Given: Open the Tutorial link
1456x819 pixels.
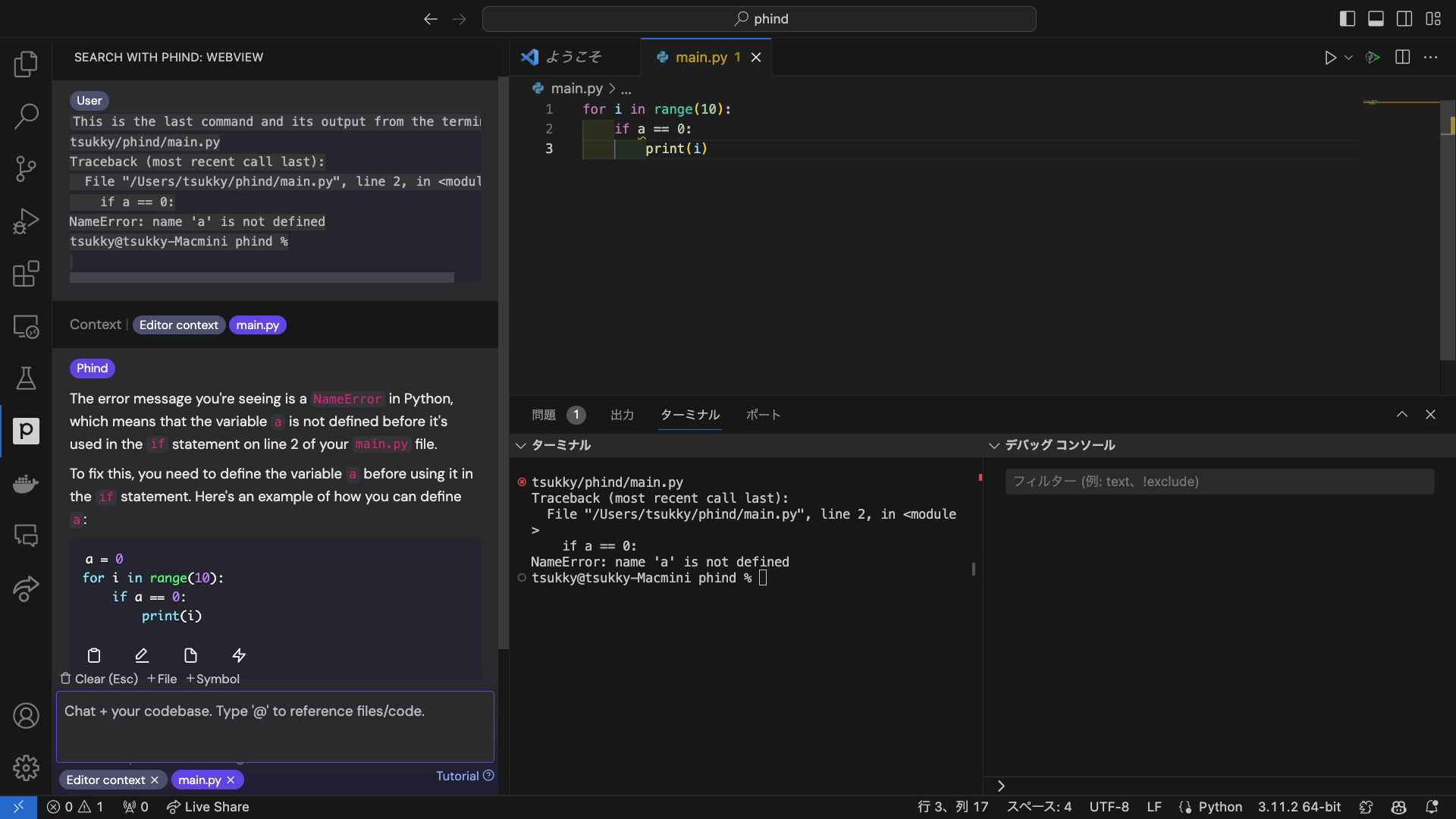Looking at the screenshot, I should [457, 776].
